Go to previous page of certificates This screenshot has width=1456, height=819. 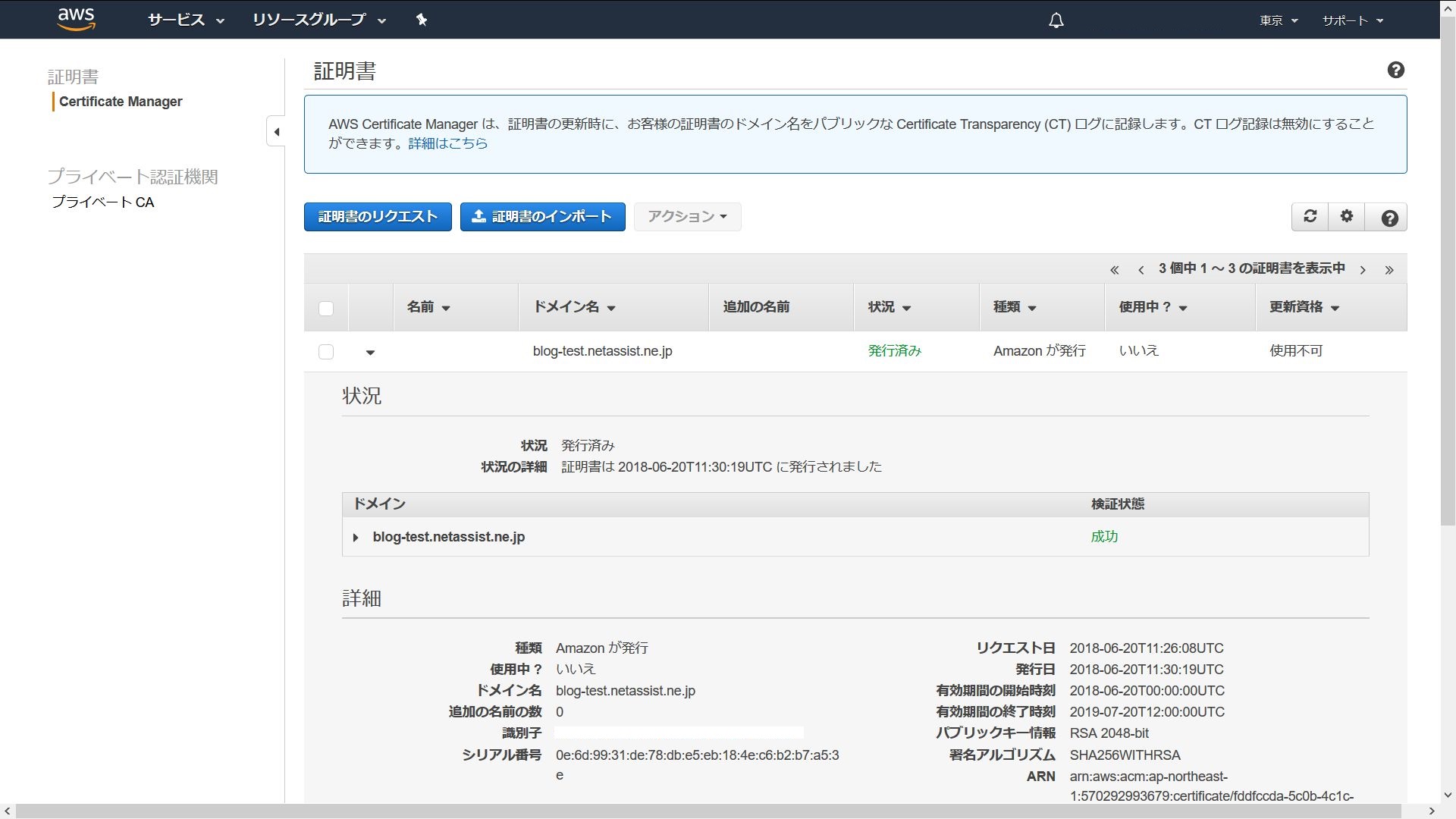coord(1141,270)
